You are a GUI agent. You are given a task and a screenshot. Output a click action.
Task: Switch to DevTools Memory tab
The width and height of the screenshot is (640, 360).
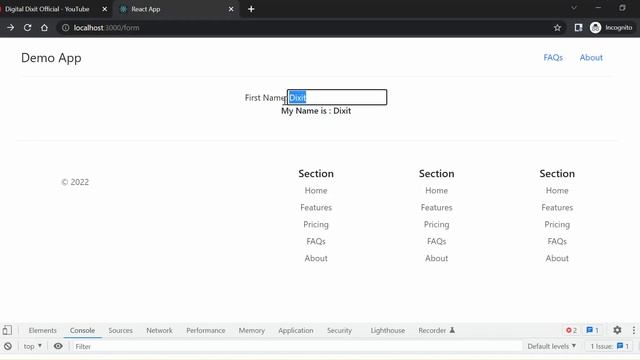251,330
